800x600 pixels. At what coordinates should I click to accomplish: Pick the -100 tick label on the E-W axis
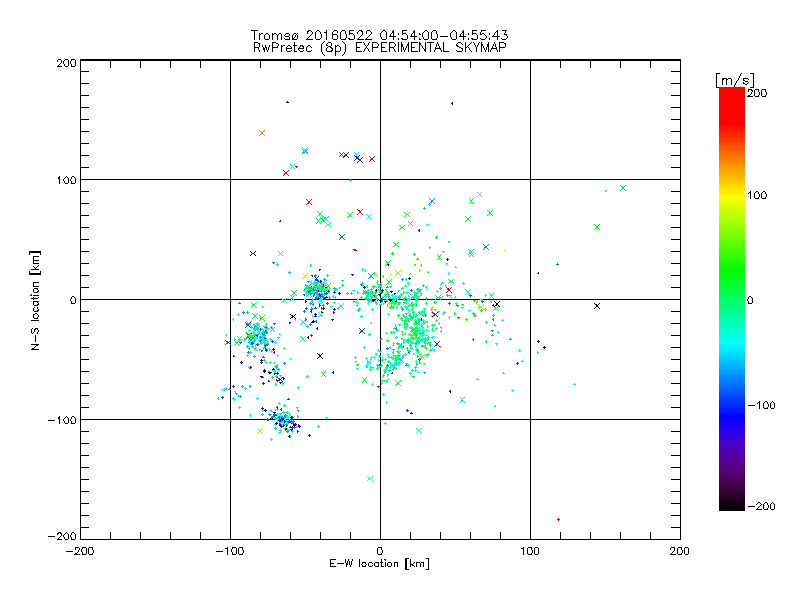click(x=230, y=551)
